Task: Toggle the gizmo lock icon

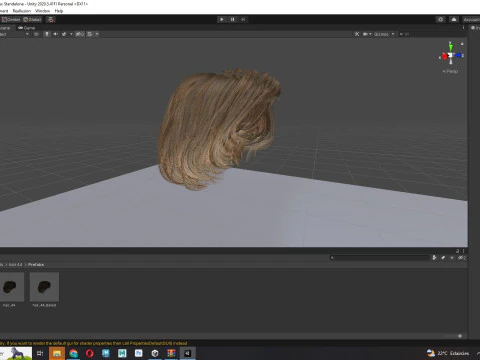Action: (462, 44)
